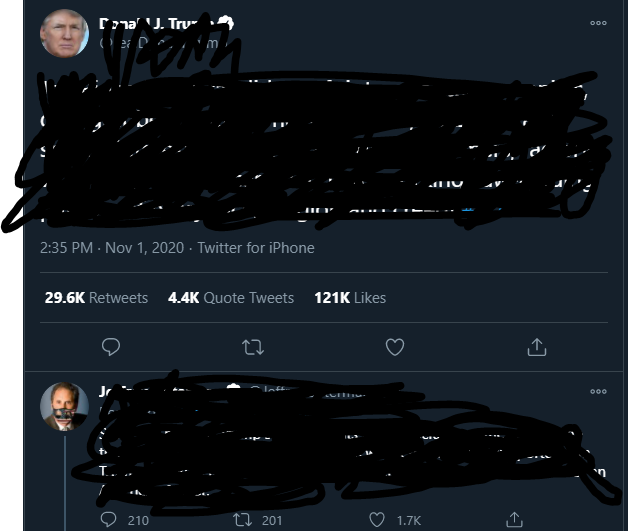Image resolution: width=628 pixels, height=531 pixels.
Task: Like the main tweet
Action: click(395, 347)
